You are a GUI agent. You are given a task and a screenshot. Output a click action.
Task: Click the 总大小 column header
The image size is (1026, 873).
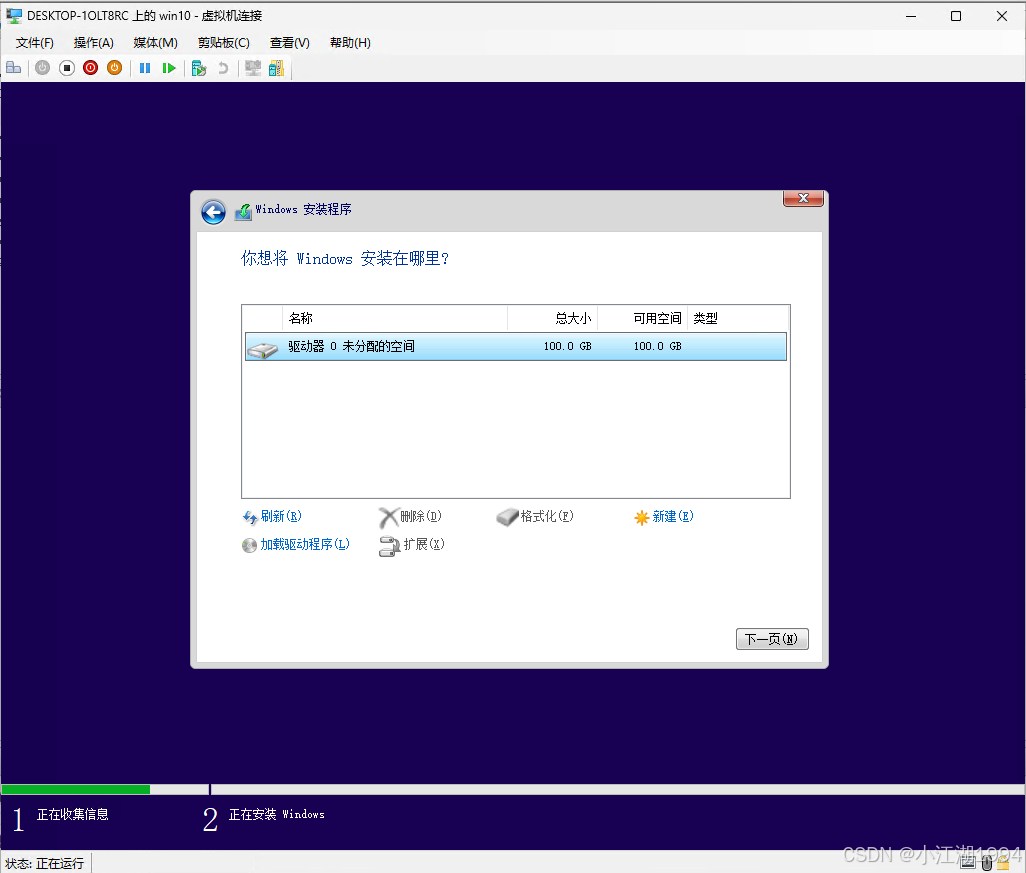[553, 319]
